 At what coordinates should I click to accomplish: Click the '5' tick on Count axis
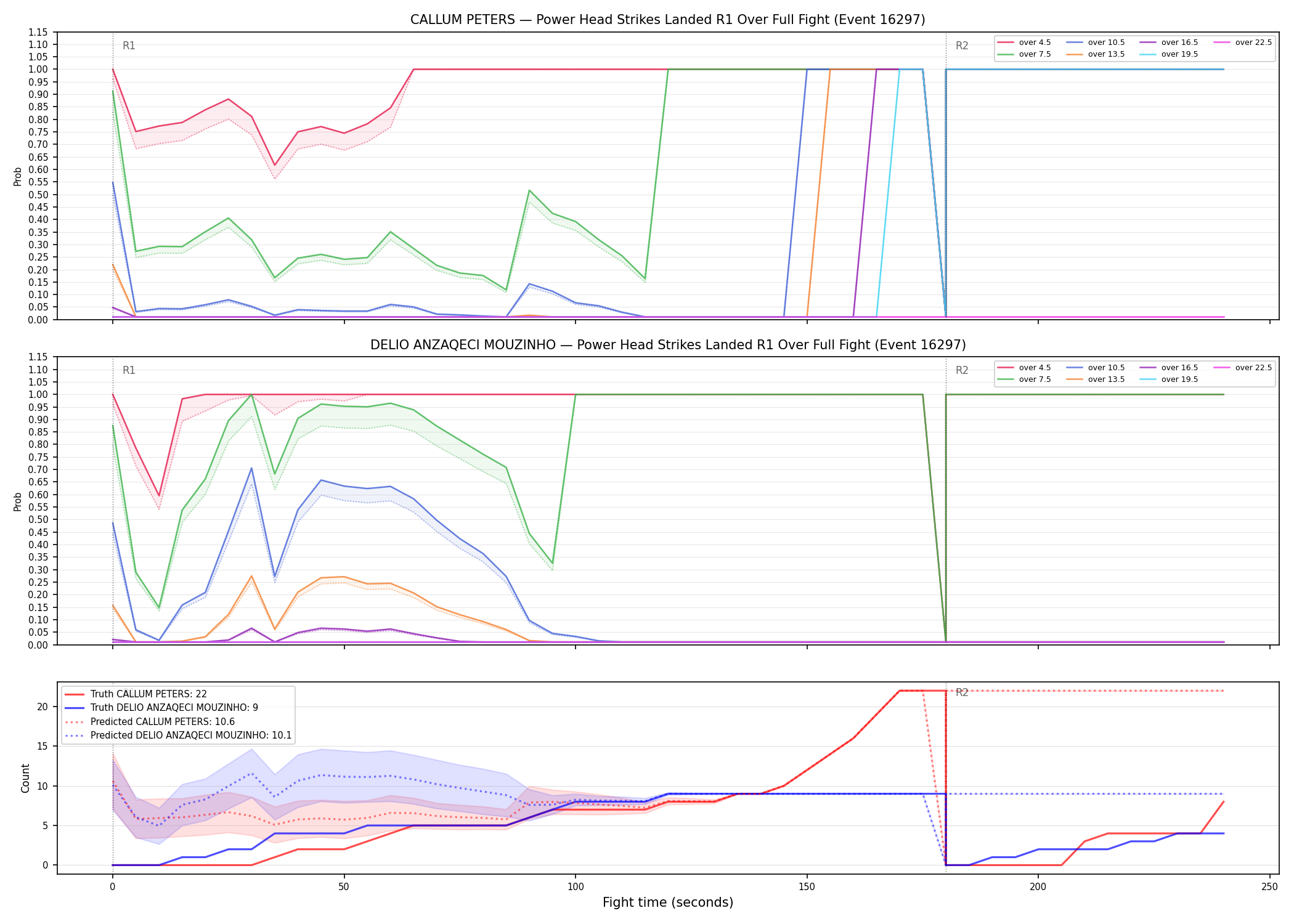coord(45,825)
